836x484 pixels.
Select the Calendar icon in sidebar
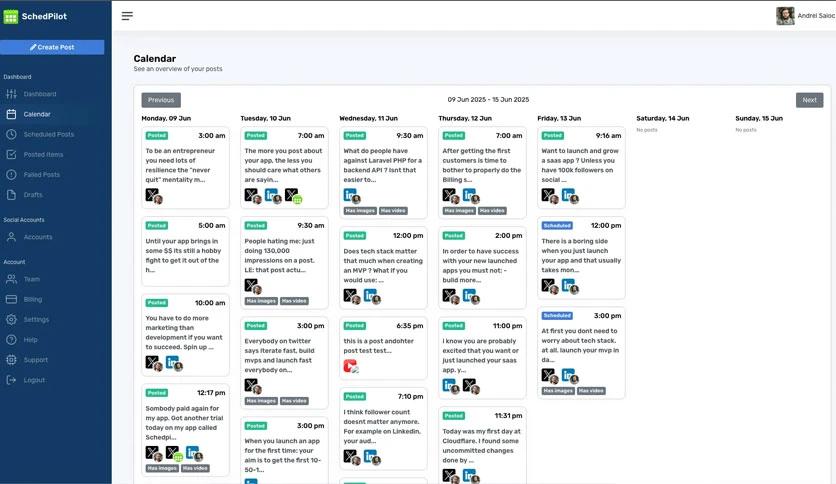11,114
